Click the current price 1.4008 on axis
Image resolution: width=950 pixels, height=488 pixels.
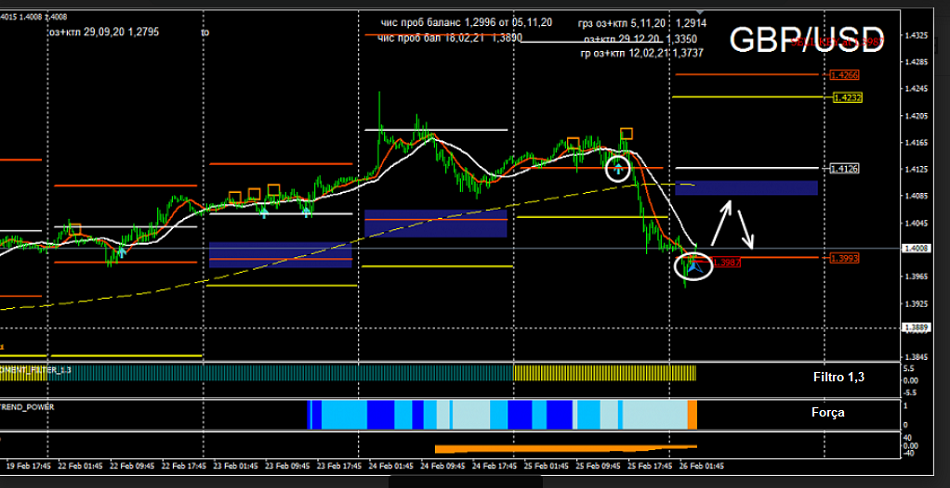click(916, 248)
